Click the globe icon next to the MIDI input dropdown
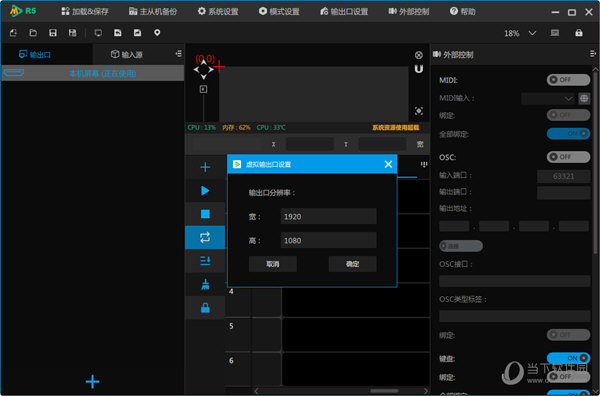The height and width of the screenshot is (396, 600). [x=584, y=98]
